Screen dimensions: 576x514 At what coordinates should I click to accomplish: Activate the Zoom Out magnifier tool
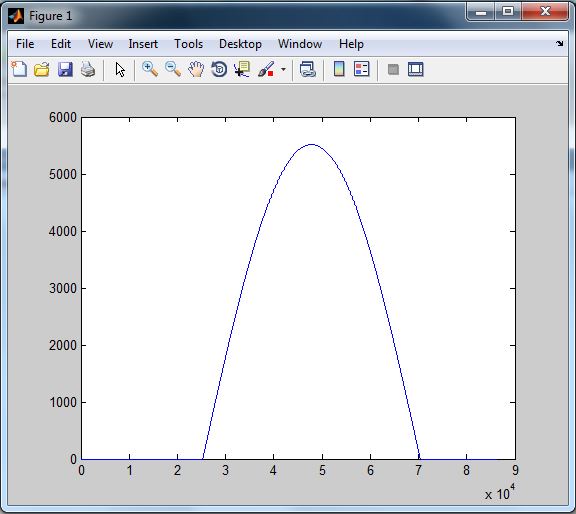pos(173,69)
